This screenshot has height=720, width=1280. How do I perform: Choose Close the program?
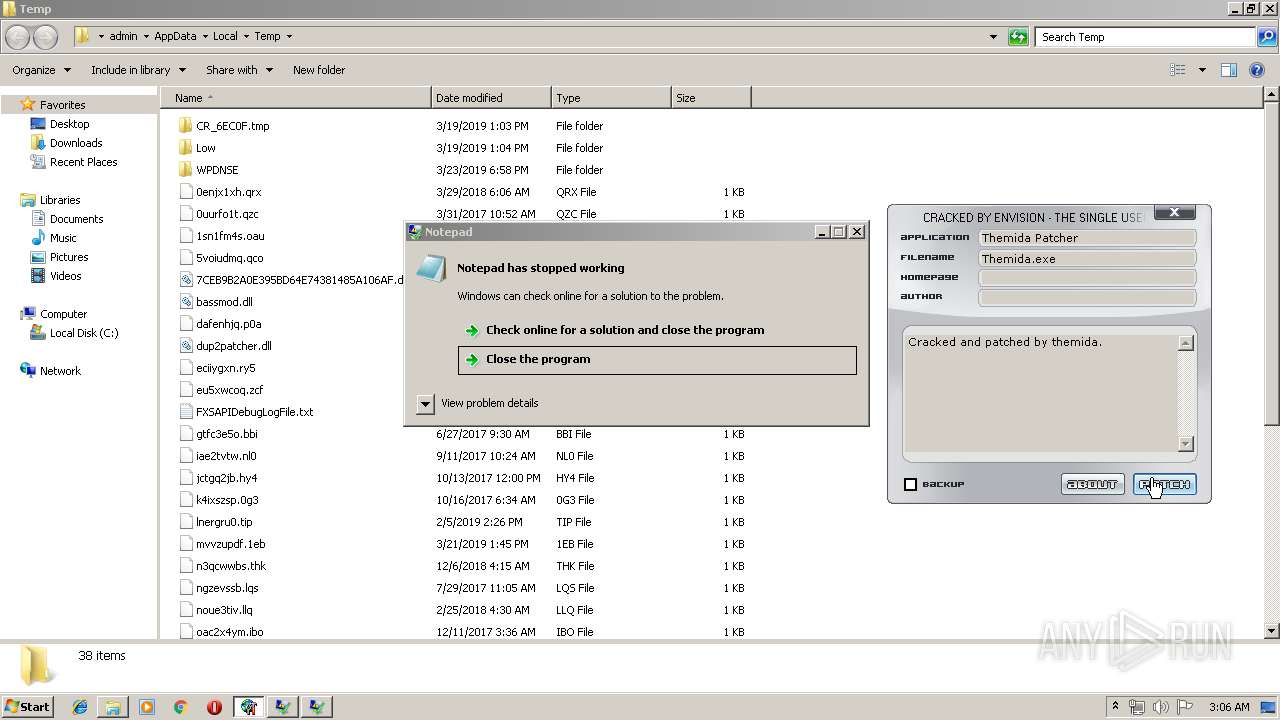[657, 360]
